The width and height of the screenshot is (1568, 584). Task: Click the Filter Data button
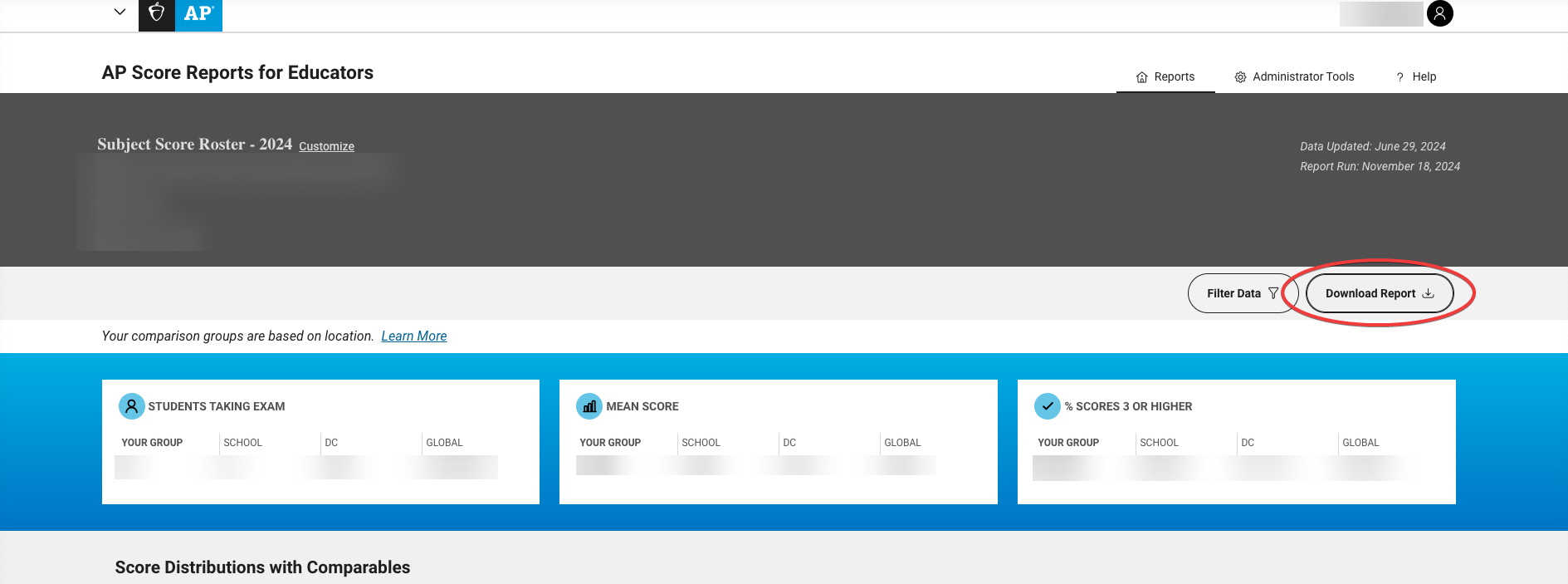tap(1243, 293)
